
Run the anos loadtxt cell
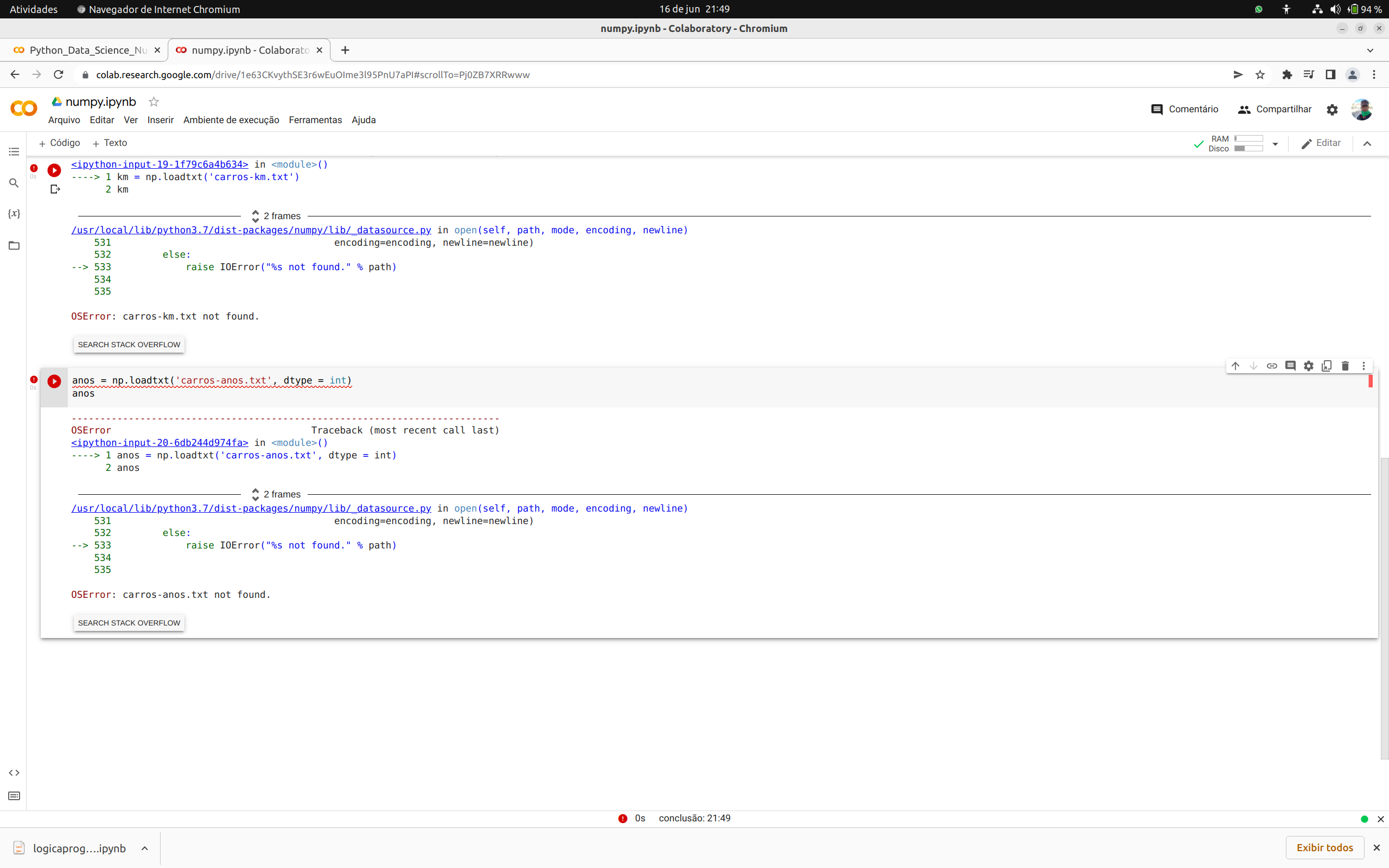pos(54,381)
